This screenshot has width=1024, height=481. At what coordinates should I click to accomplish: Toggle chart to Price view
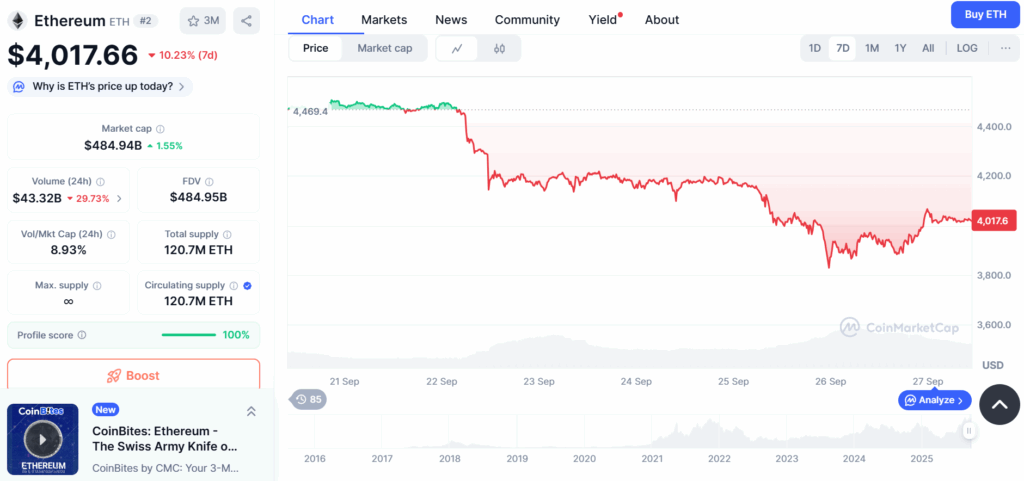[315, 48]
